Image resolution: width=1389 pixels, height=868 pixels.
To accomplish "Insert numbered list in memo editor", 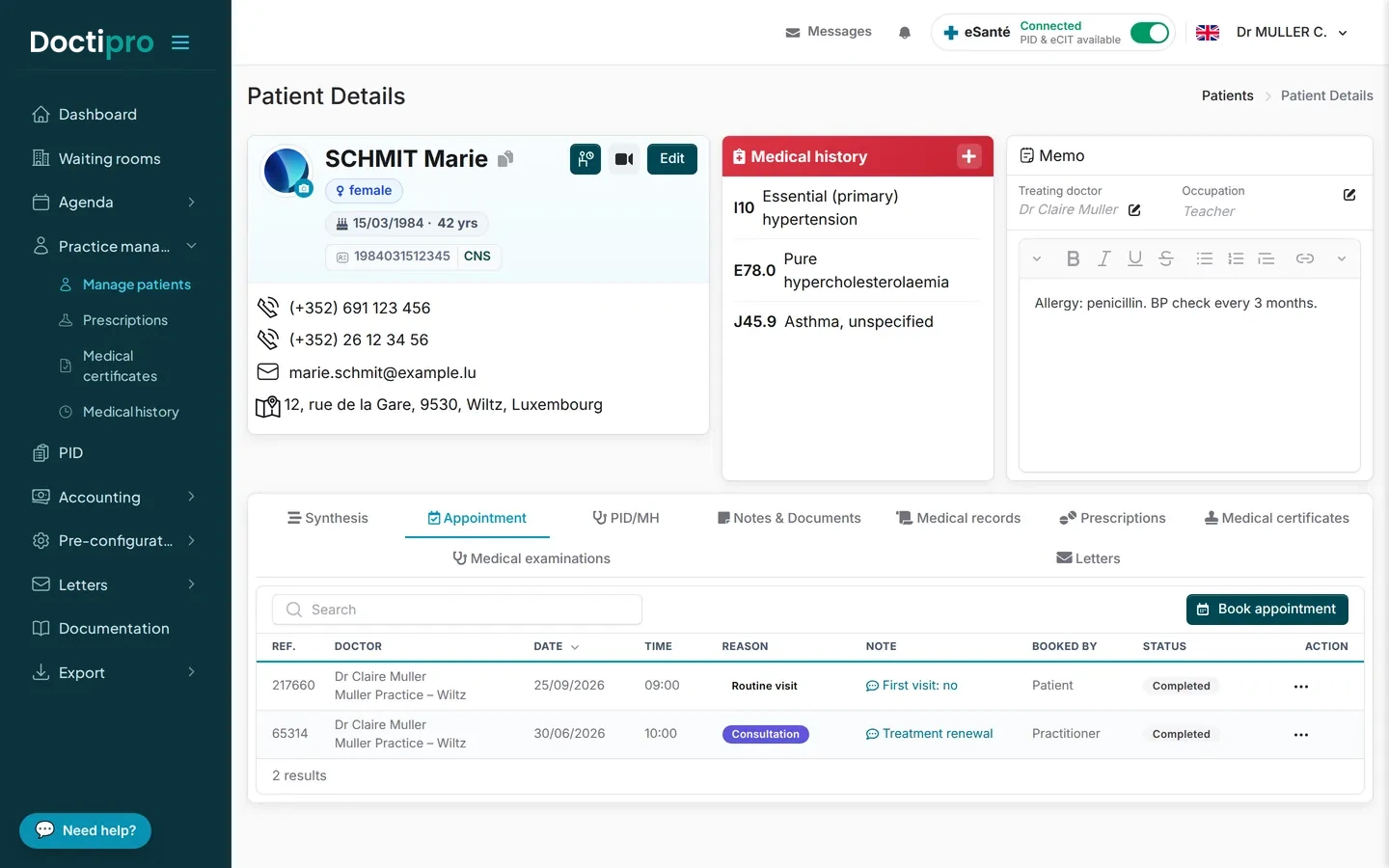I will (x=1236, y=258).
